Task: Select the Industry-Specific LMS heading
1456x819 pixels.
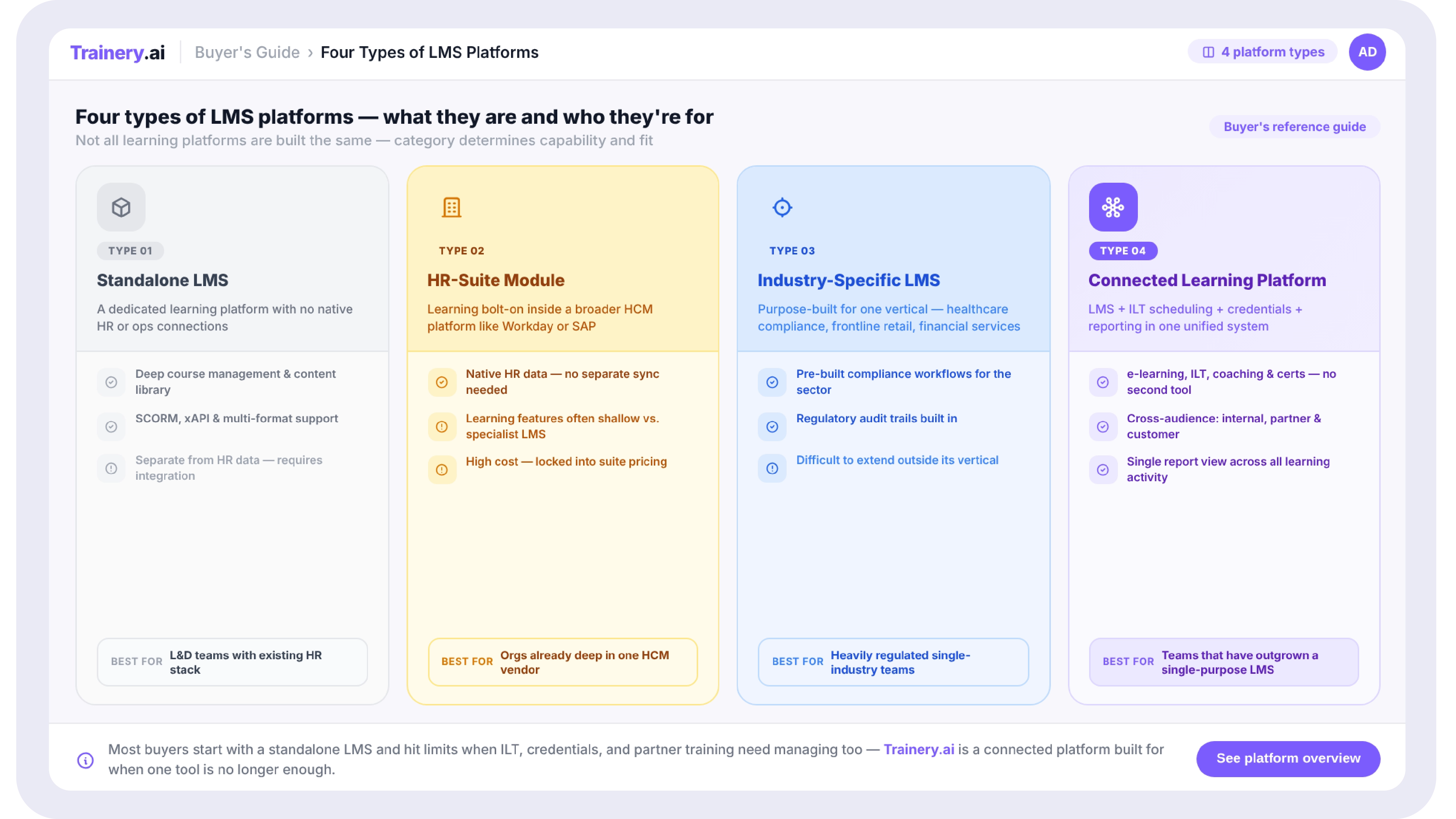Action: coord(848,280)
